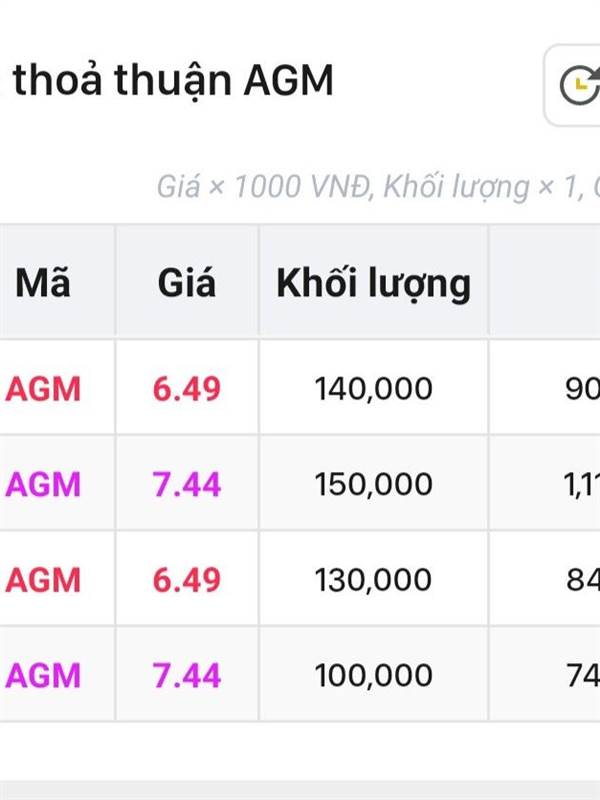The height and width of the screenshot is (800, 600).
Task: Click the thoả thuận AGM title
Action: pos(173,81)
